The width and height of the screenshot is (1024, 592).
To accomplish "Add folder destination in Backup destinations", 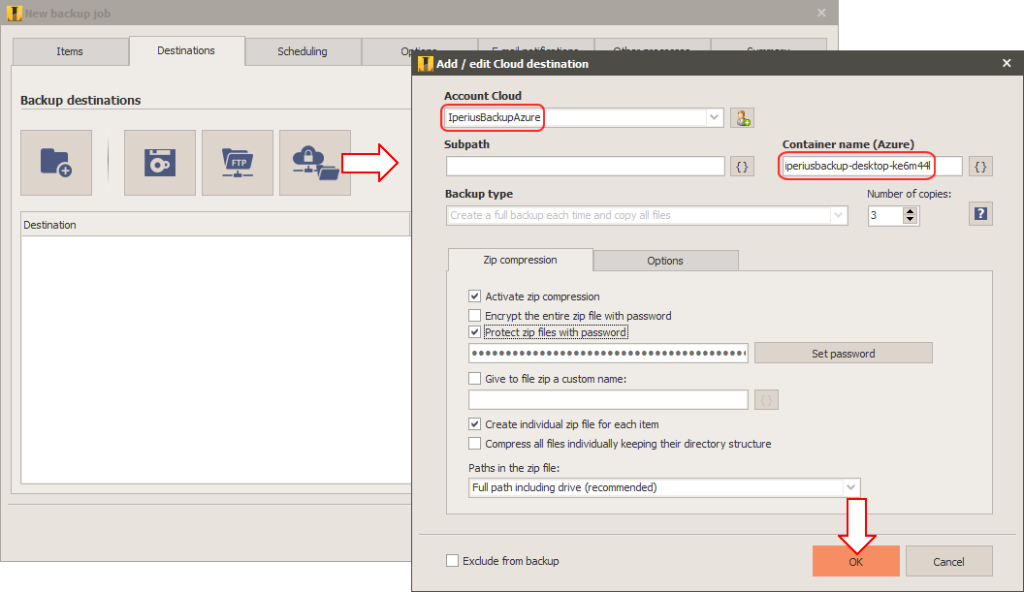I will tap(56, 163).
